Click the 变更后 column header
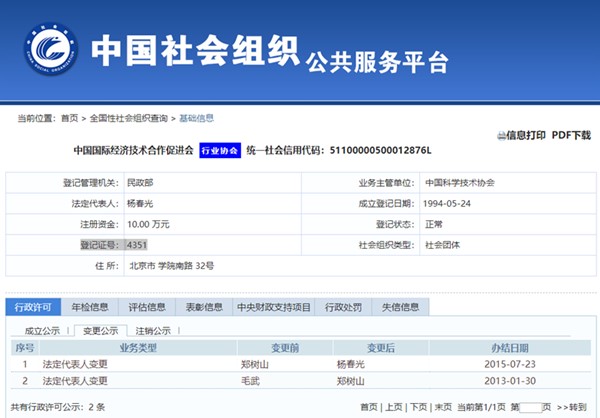This screenshot has width=600, height=418. 381,348
